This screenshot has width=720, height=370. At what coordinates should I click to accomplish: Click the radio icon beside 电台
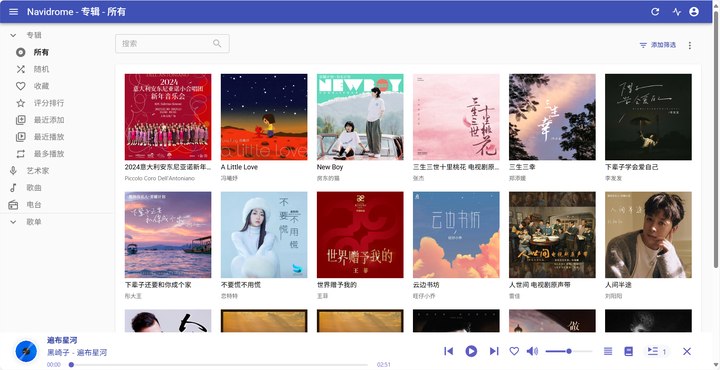13,205
